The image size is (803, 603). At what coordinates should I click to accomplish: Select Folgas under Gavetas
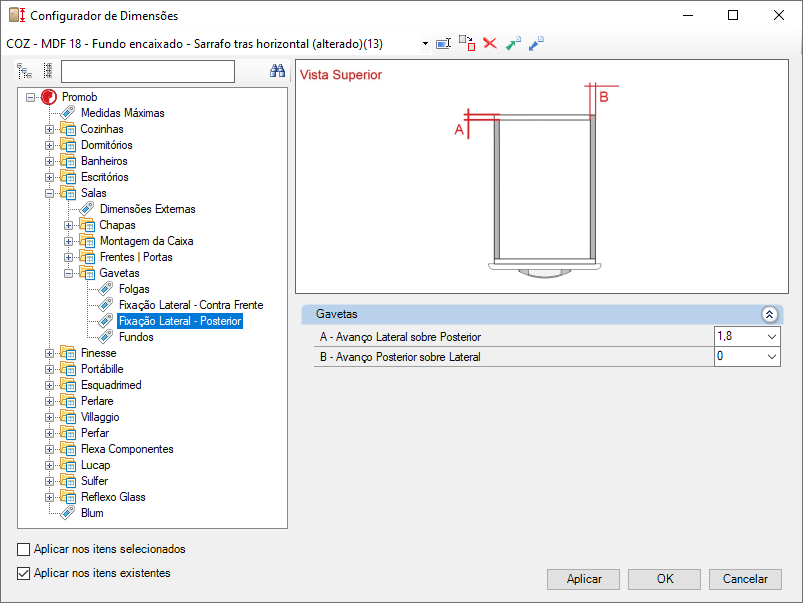[x=134, y=289]
